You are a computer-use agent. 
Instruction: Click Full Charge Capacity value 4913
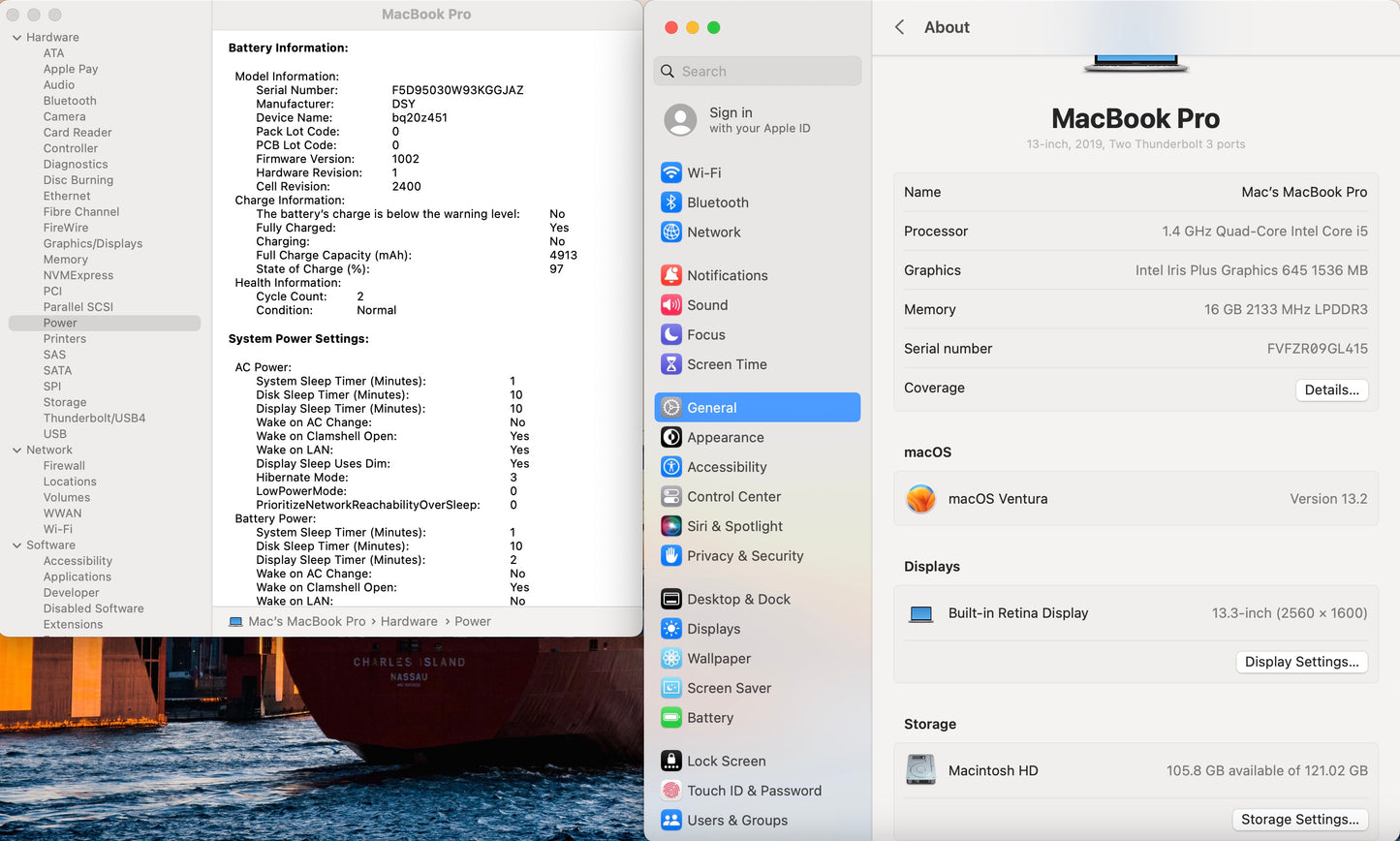click(x=563, y=255)
